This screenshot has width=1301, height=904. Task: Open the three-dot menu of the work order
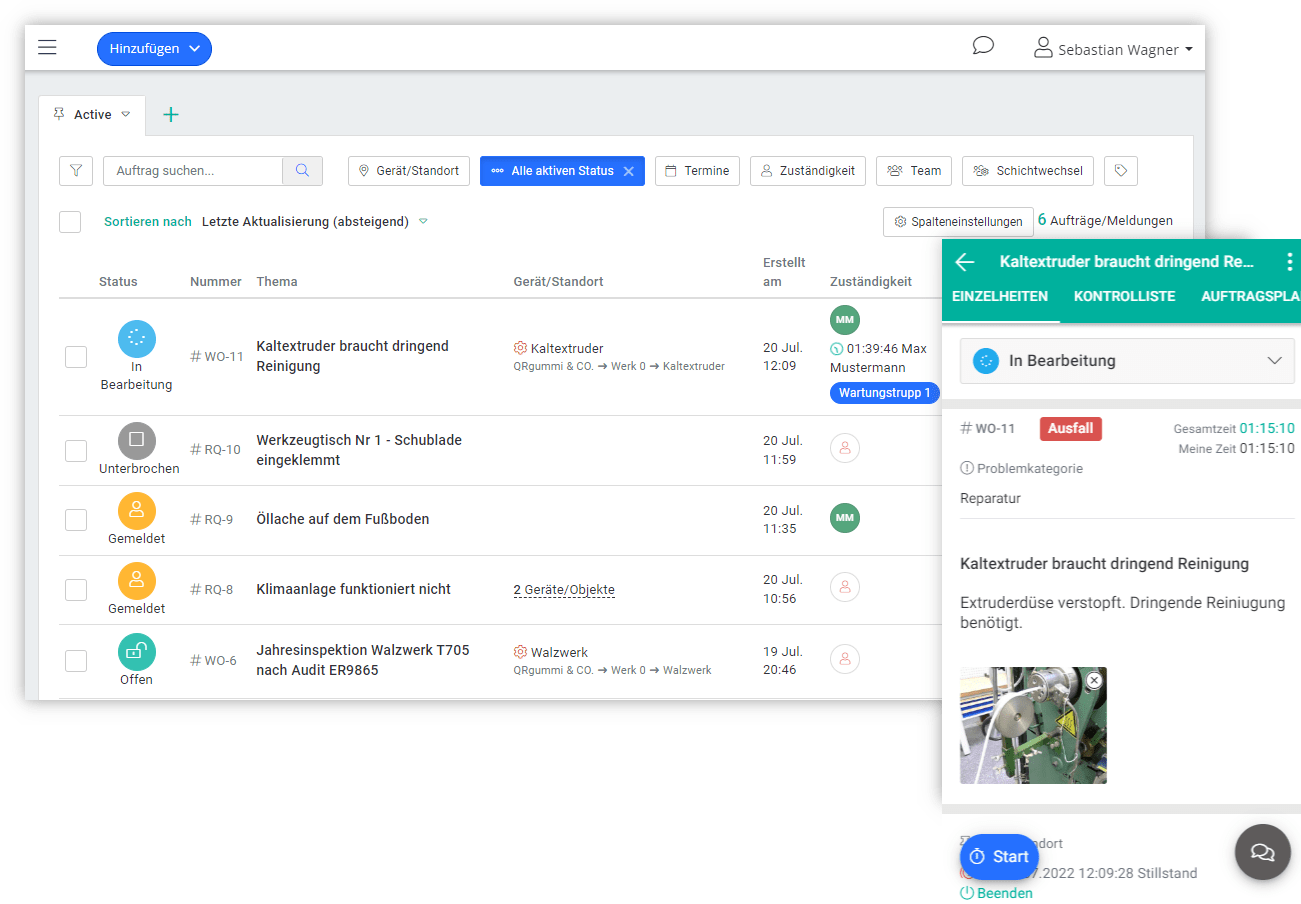point(1289,262)
